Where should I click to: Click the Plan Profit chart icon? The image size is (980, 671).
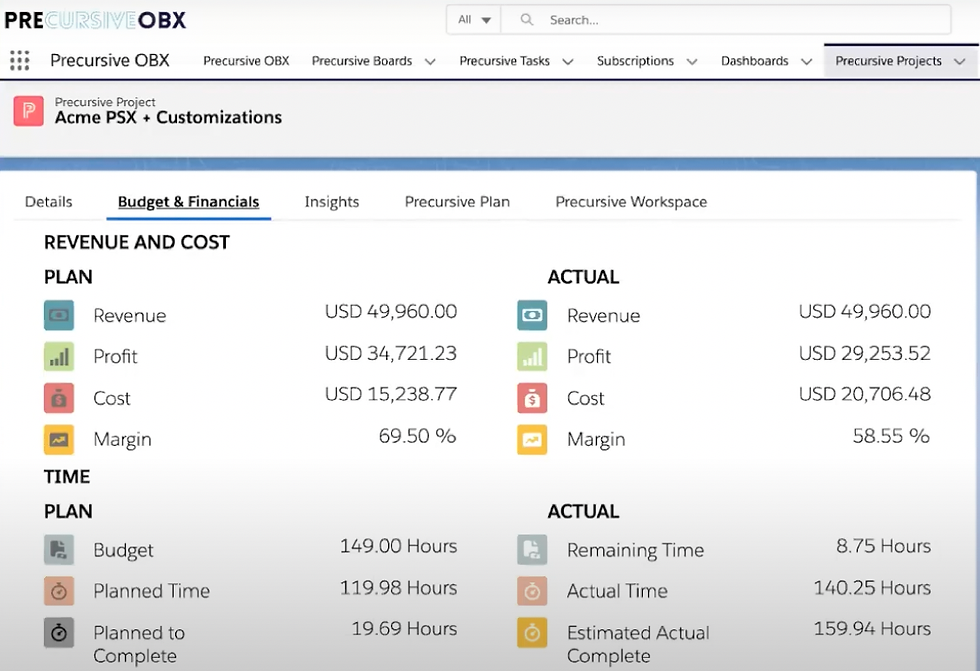tap(59, 356)
